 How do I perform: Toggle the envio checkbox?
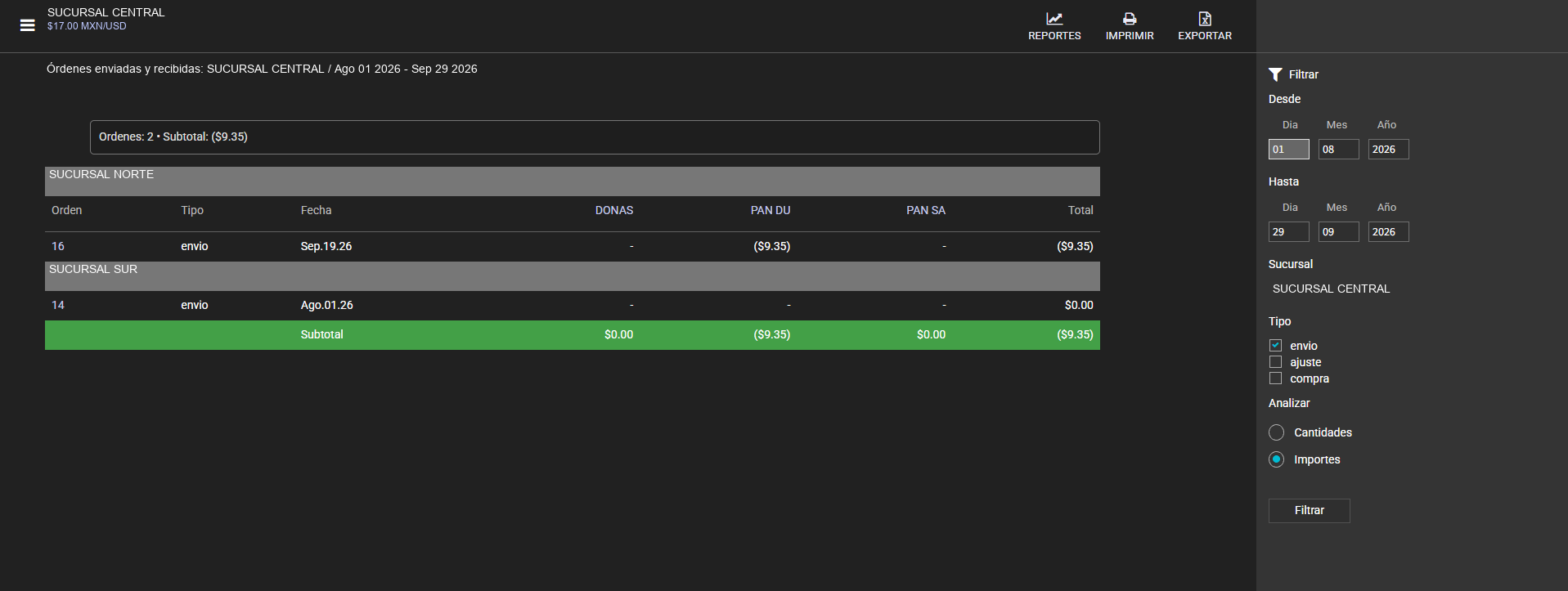[x=1275, y=346]
